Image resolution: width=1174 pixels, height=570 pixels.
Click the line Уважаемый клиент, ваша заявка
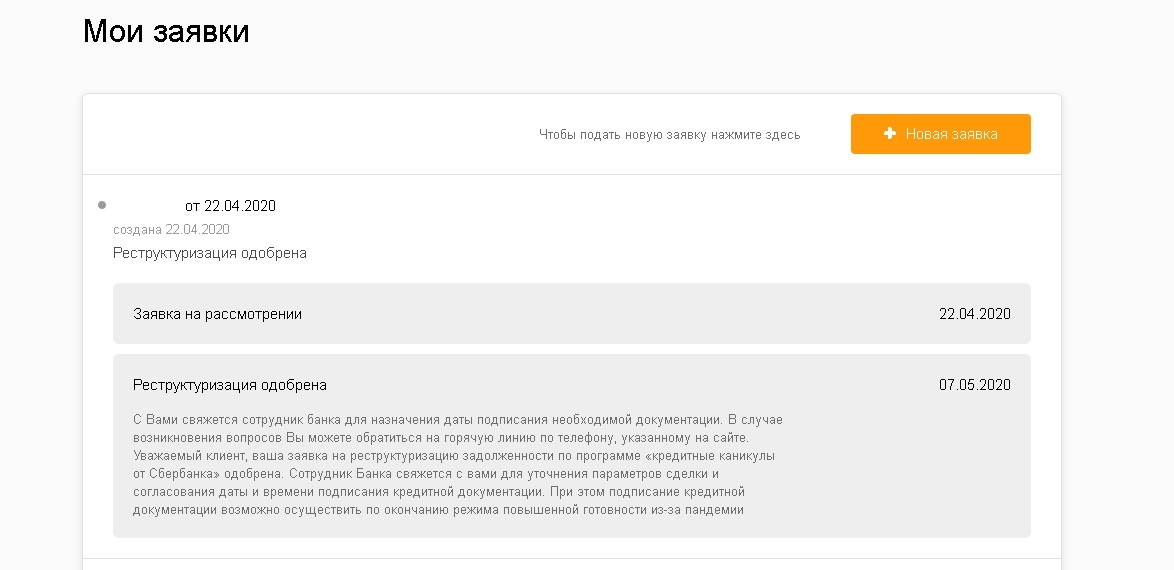click(x=454, y=455)
